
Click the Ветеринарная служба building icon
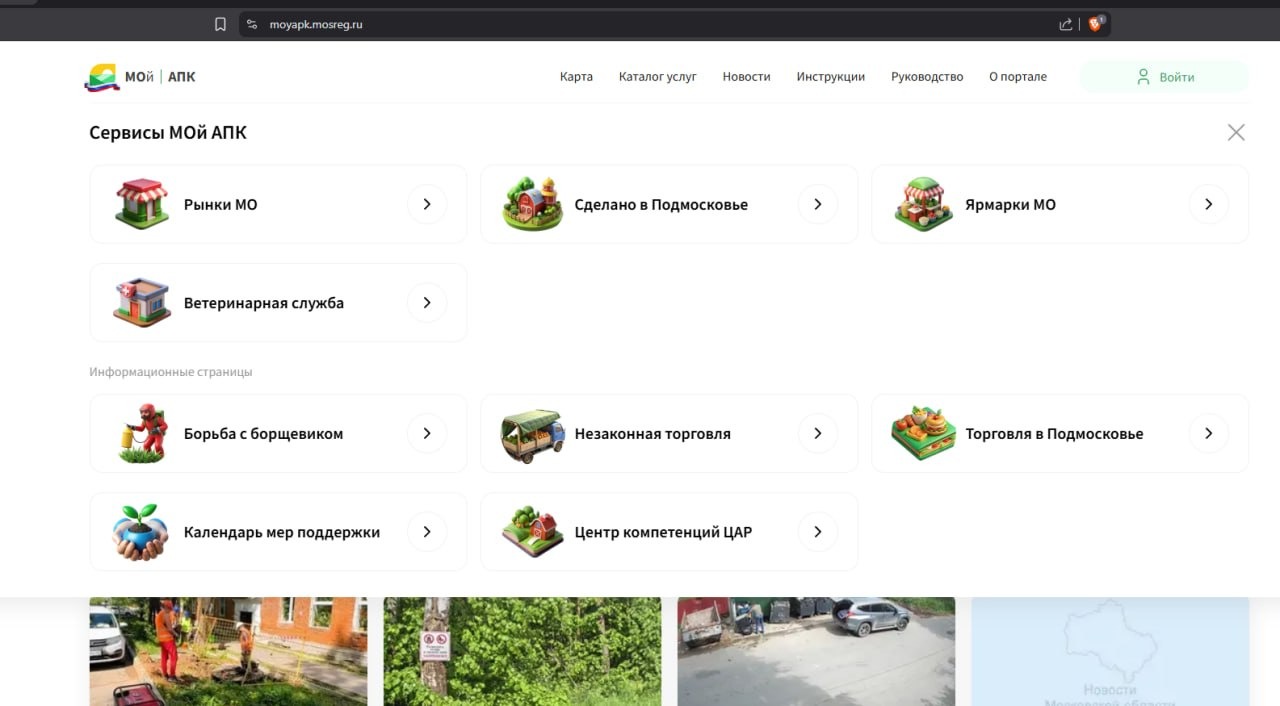142,302
